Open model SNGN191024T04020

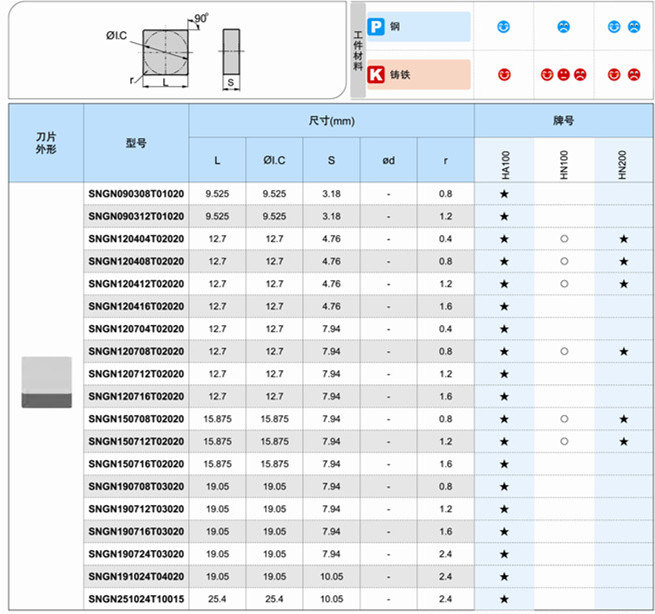coord(136,576)
